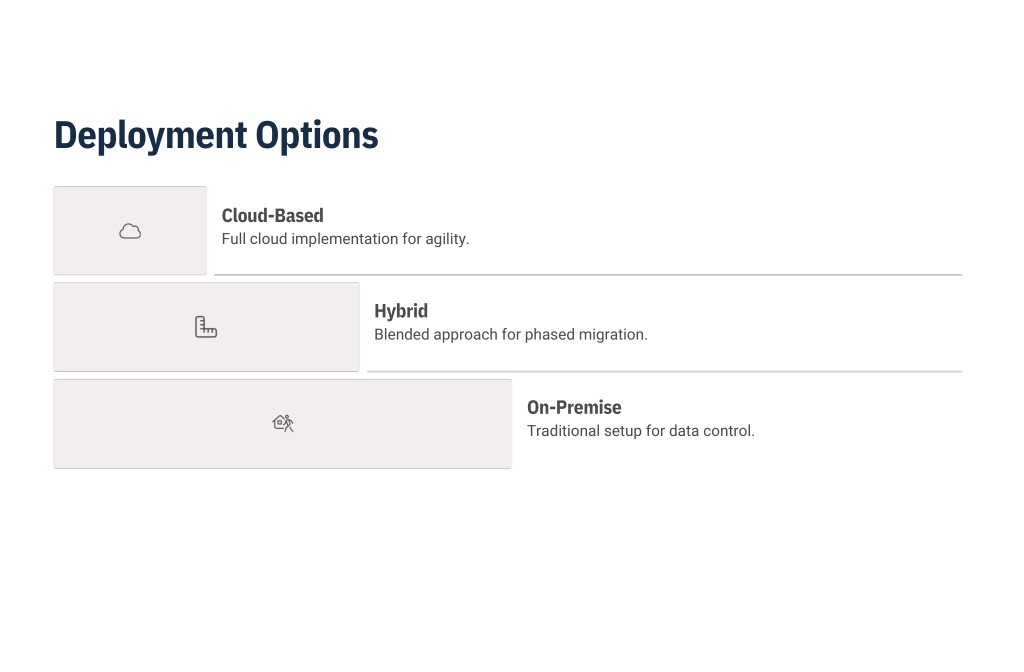Select the Hybrid heading text
The width and height of the screenshot is (1024, 672).
(x=401, y=312)
